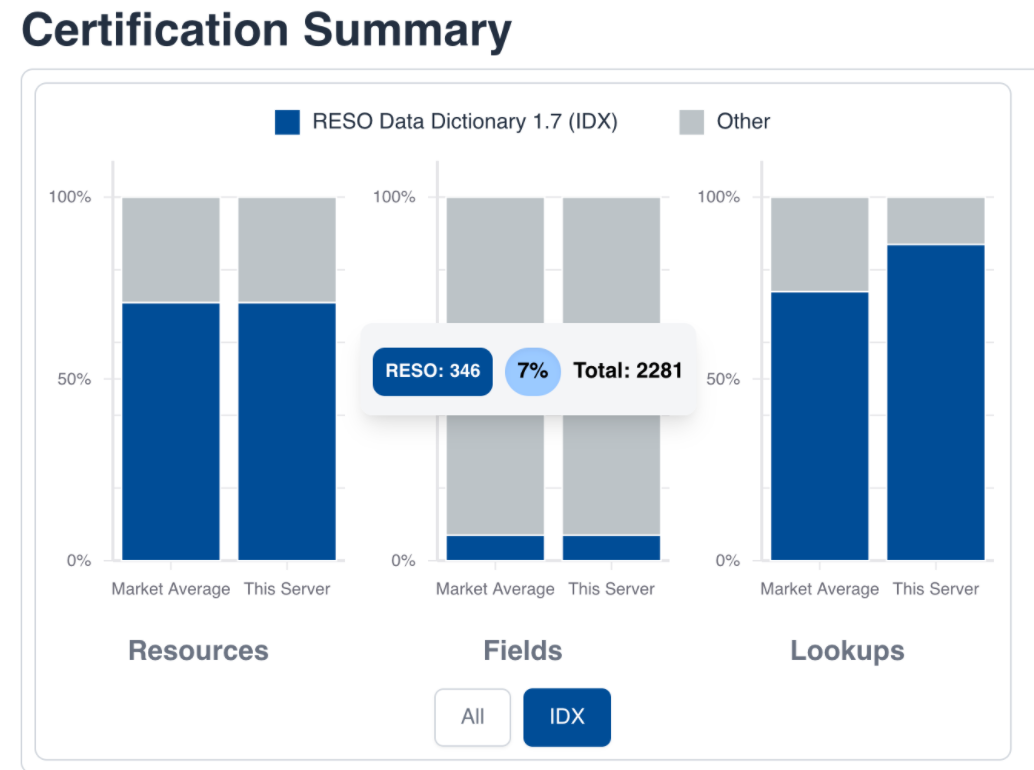This screenshot has height=770, width=1034.
Task: Select the This Server bar under Lookups
Action: click(x=936, y=400)
